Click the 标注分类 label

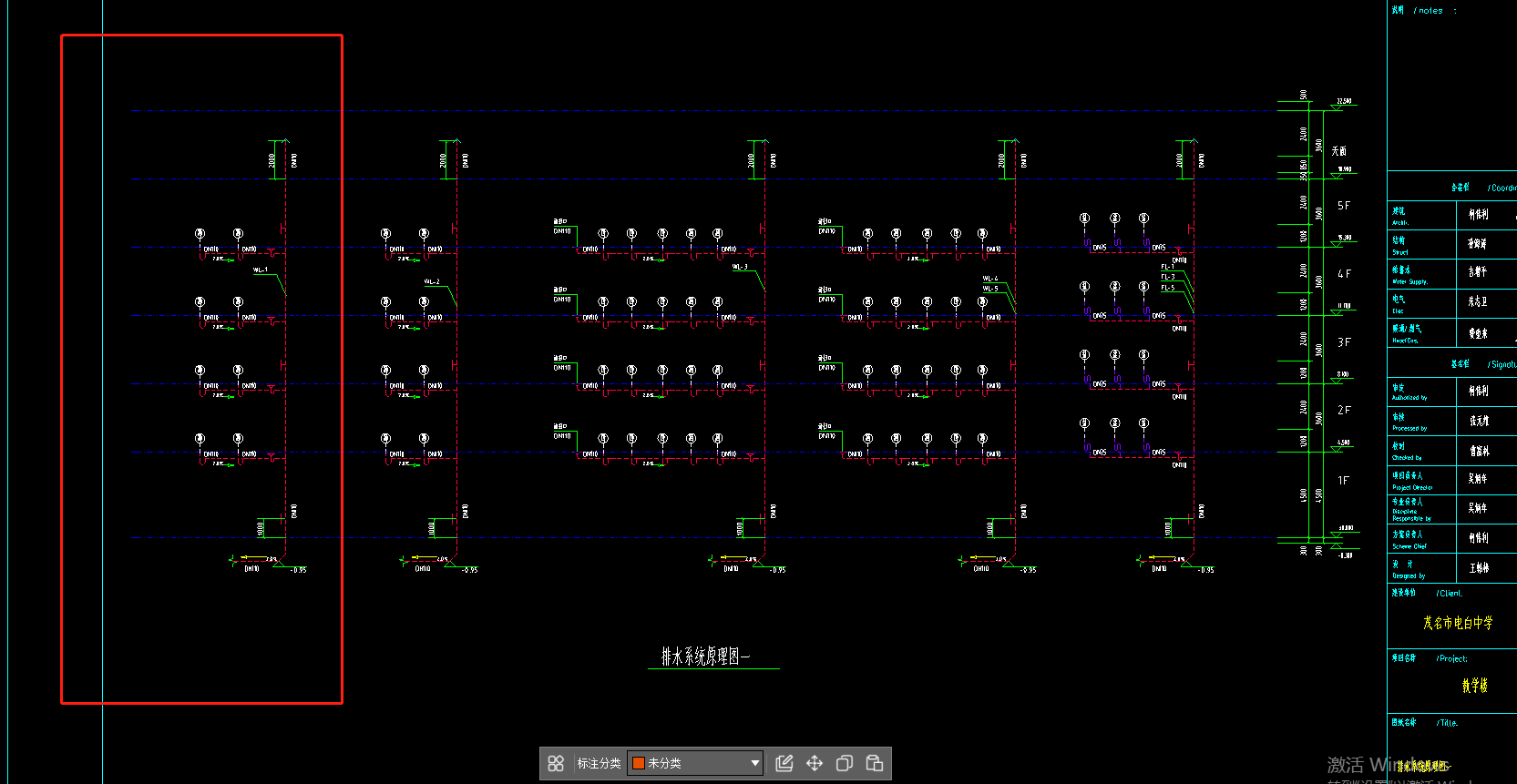599,763
